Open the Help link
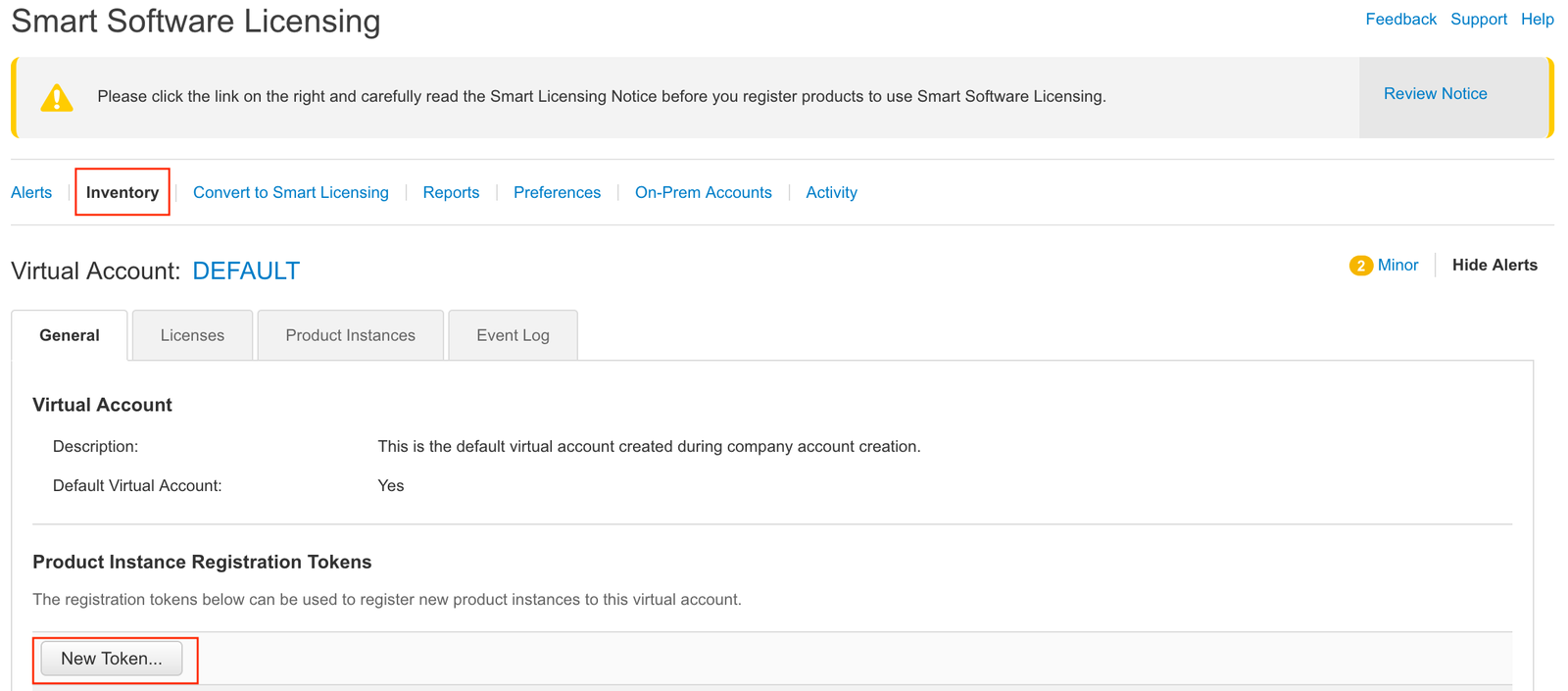Image resolution: width=1568 pixels, height=691 pixels. tap(1537, 20)
